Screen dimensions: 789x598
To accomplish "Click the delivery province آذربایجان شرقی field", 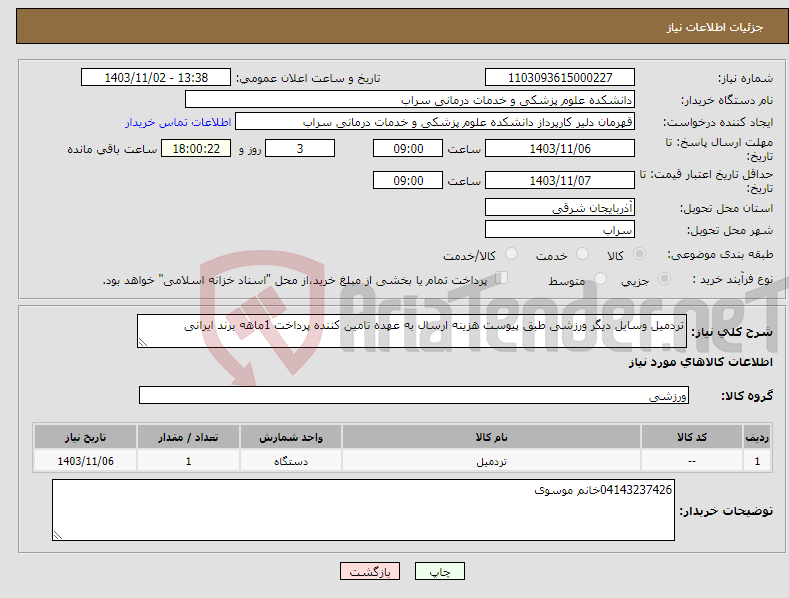I will [x=560, y=207].
